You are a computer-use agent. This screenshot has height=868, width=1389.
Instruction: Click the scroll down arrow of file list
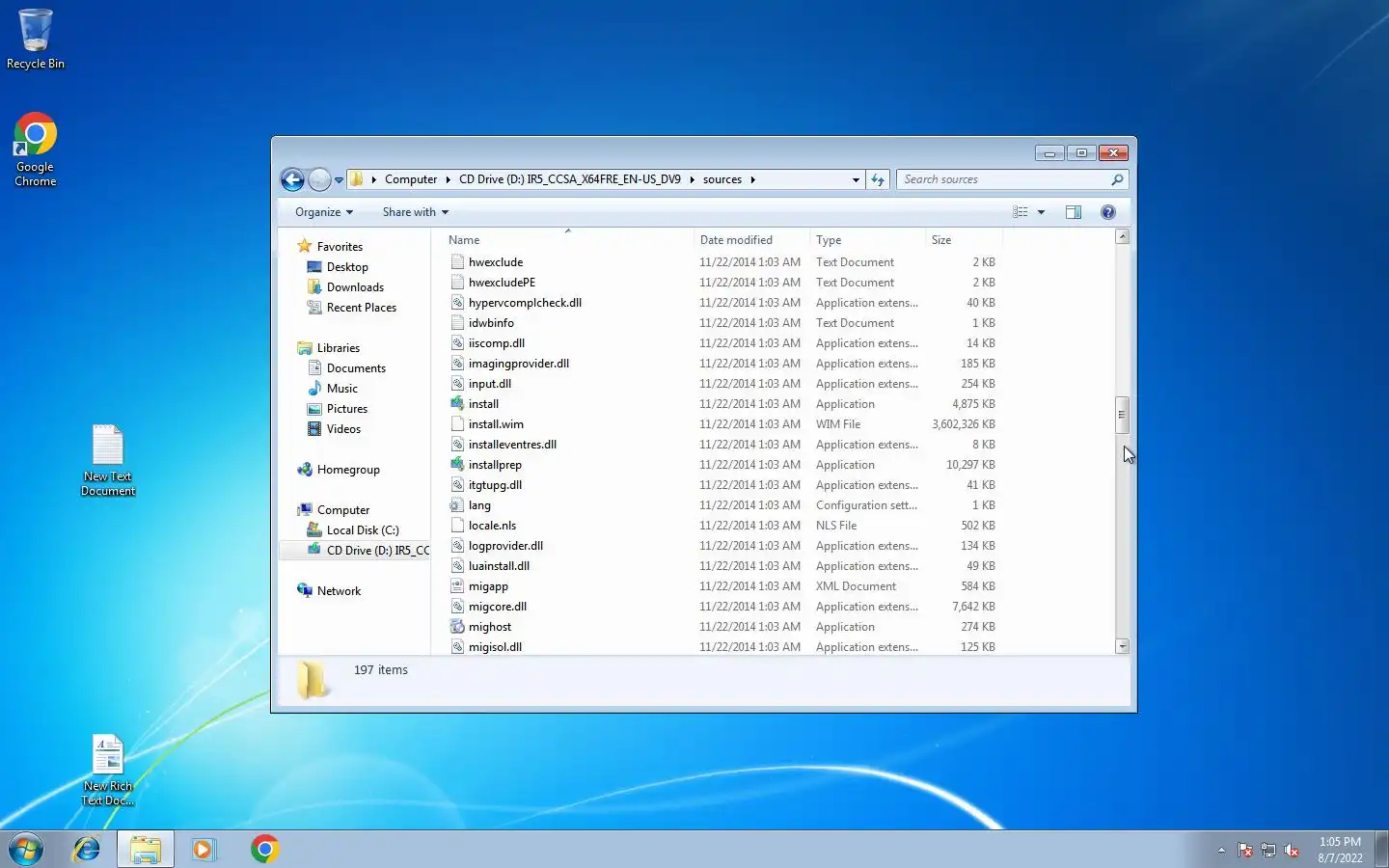coord(1122,646)
